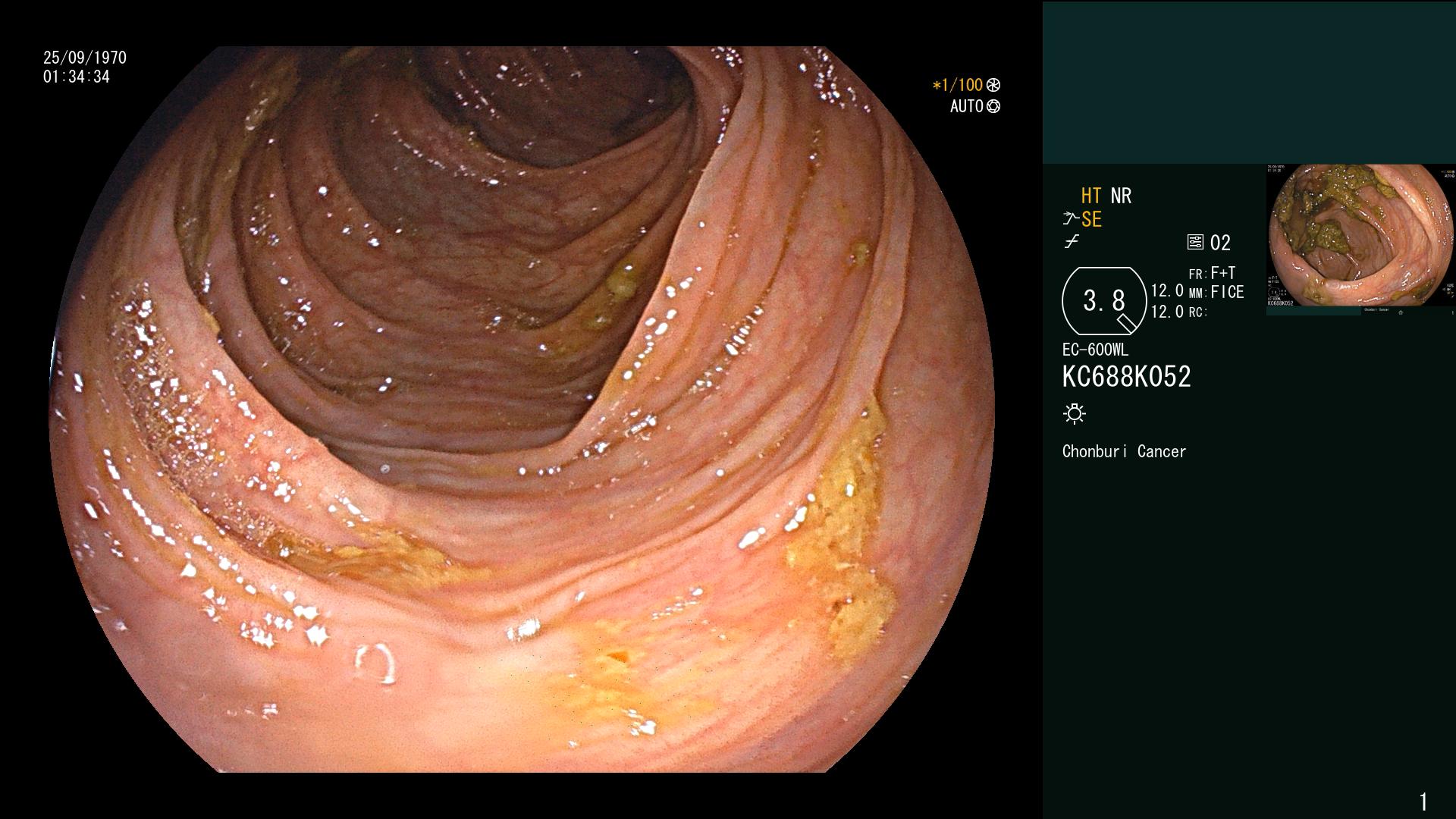Select the settings sliders icon beside 02

(1195, 243)
